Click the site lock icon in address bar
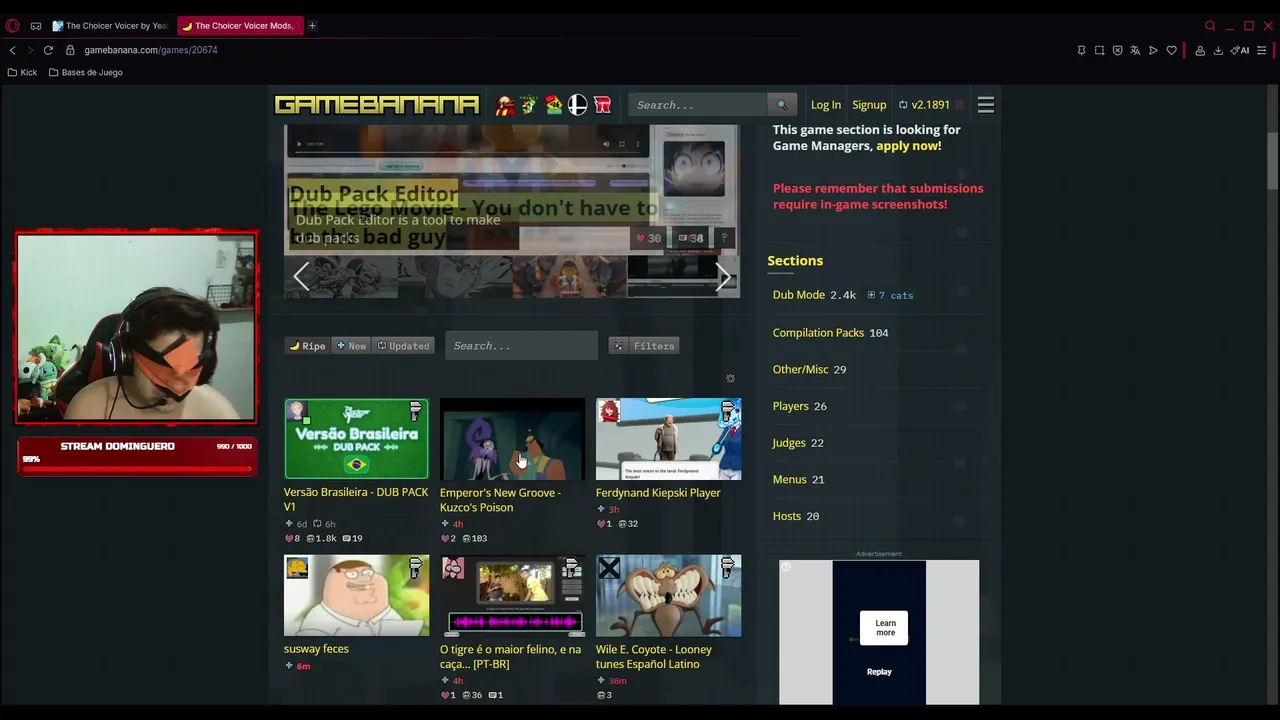1280x720 pixels. tap(70, 50)
